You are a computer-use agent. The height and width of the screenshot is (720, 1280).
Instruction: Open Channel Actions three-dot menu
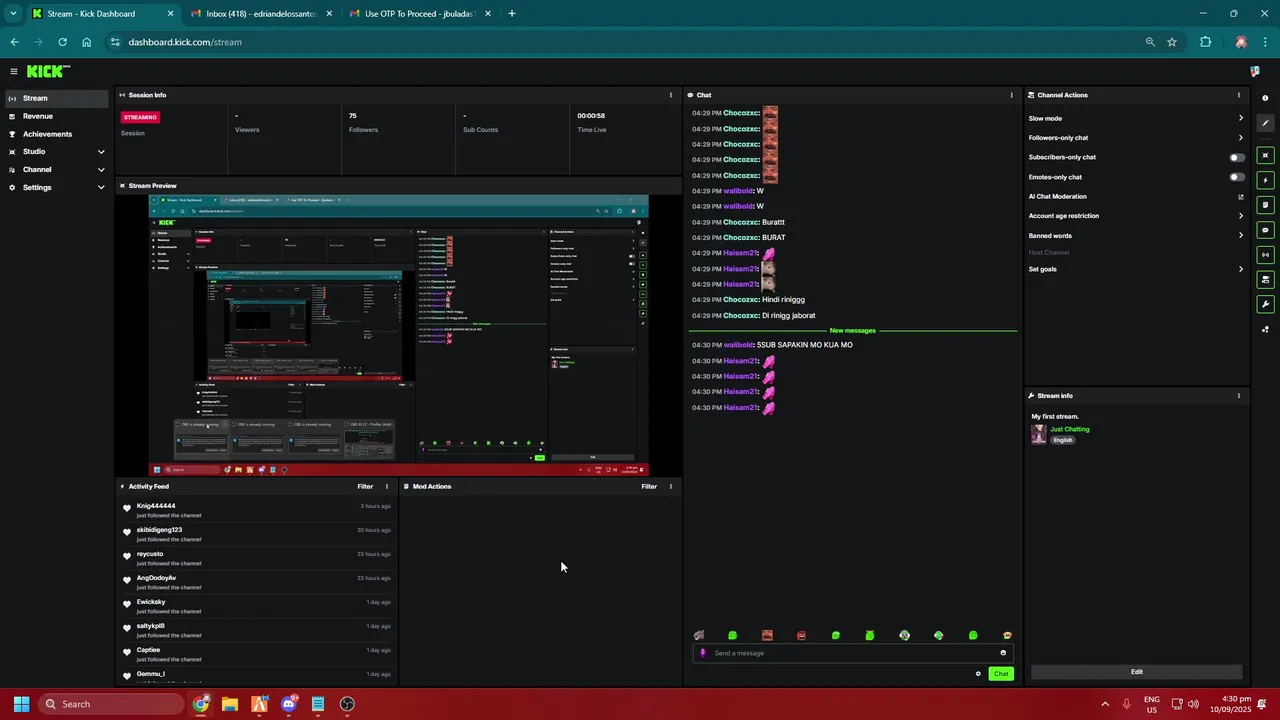(x=1239, y=95)
